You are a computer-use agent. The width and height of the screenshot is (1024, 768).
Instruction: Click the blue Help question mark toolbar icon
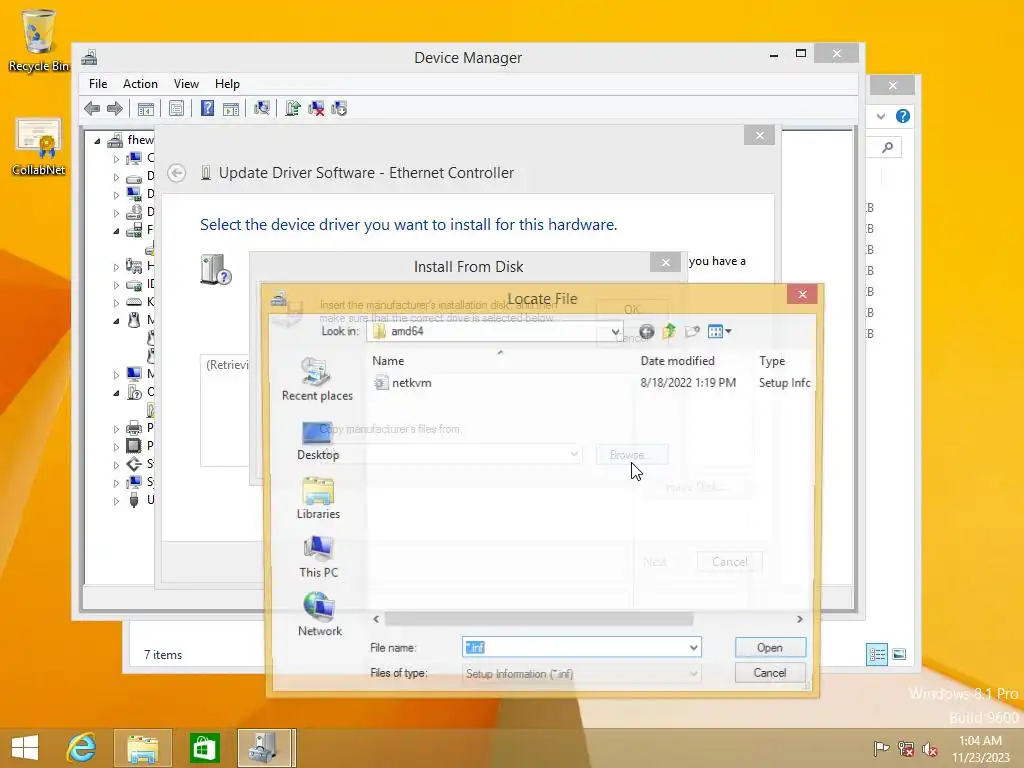click(207, 108)
